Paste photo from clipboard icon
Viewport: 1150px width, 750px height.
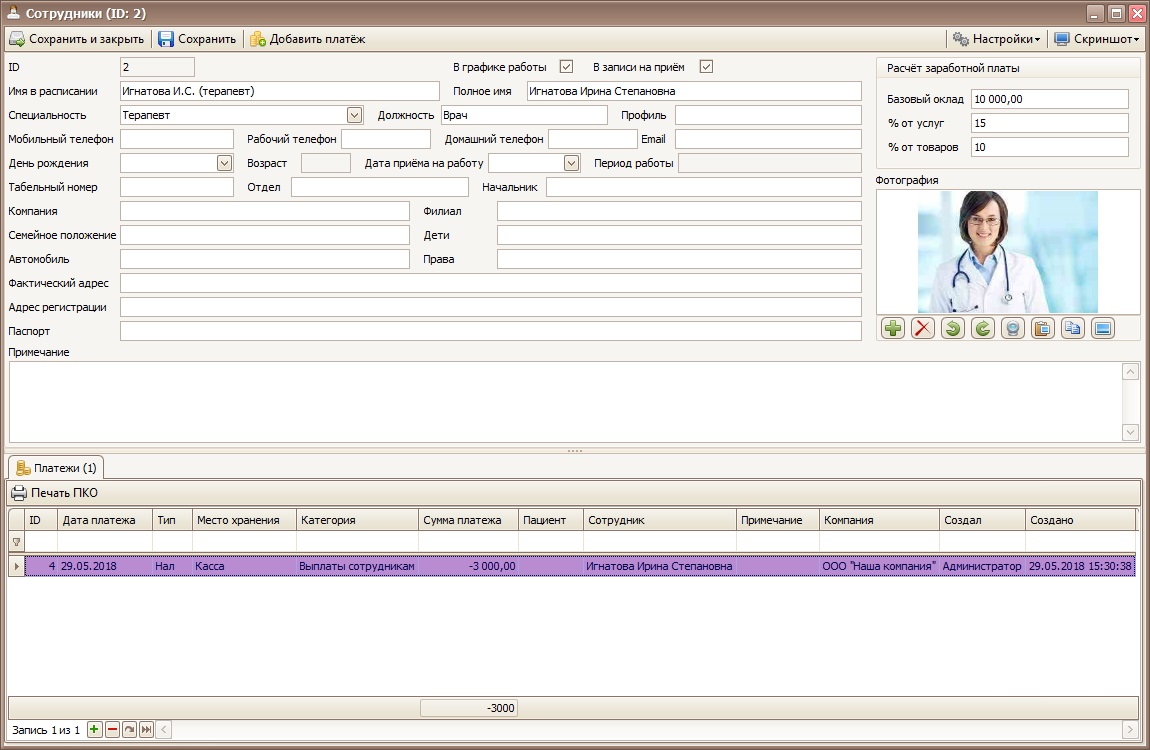pos(1043,328)
